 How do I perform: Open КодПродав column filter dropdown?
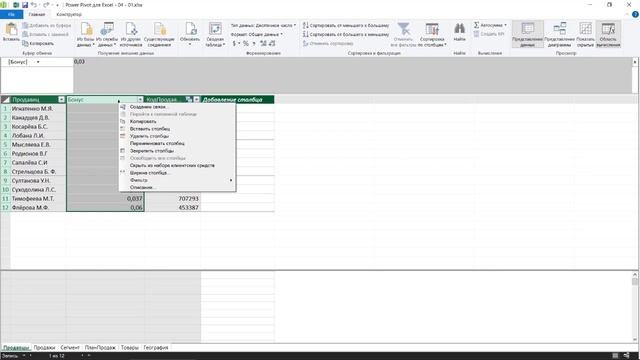tap(196, 100)
